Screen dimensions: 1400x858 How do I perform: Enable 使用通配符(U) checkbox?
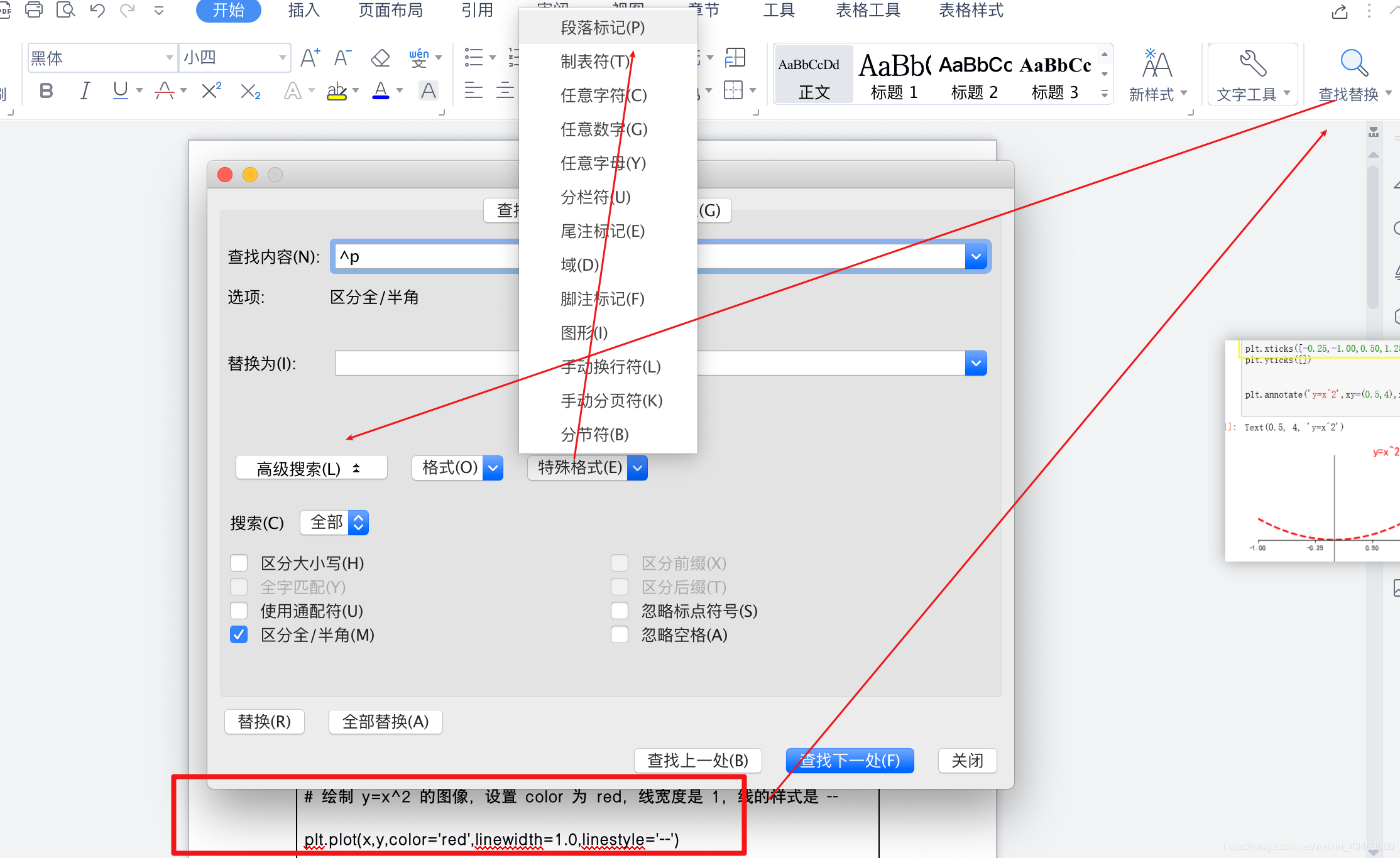pos(239,611)
